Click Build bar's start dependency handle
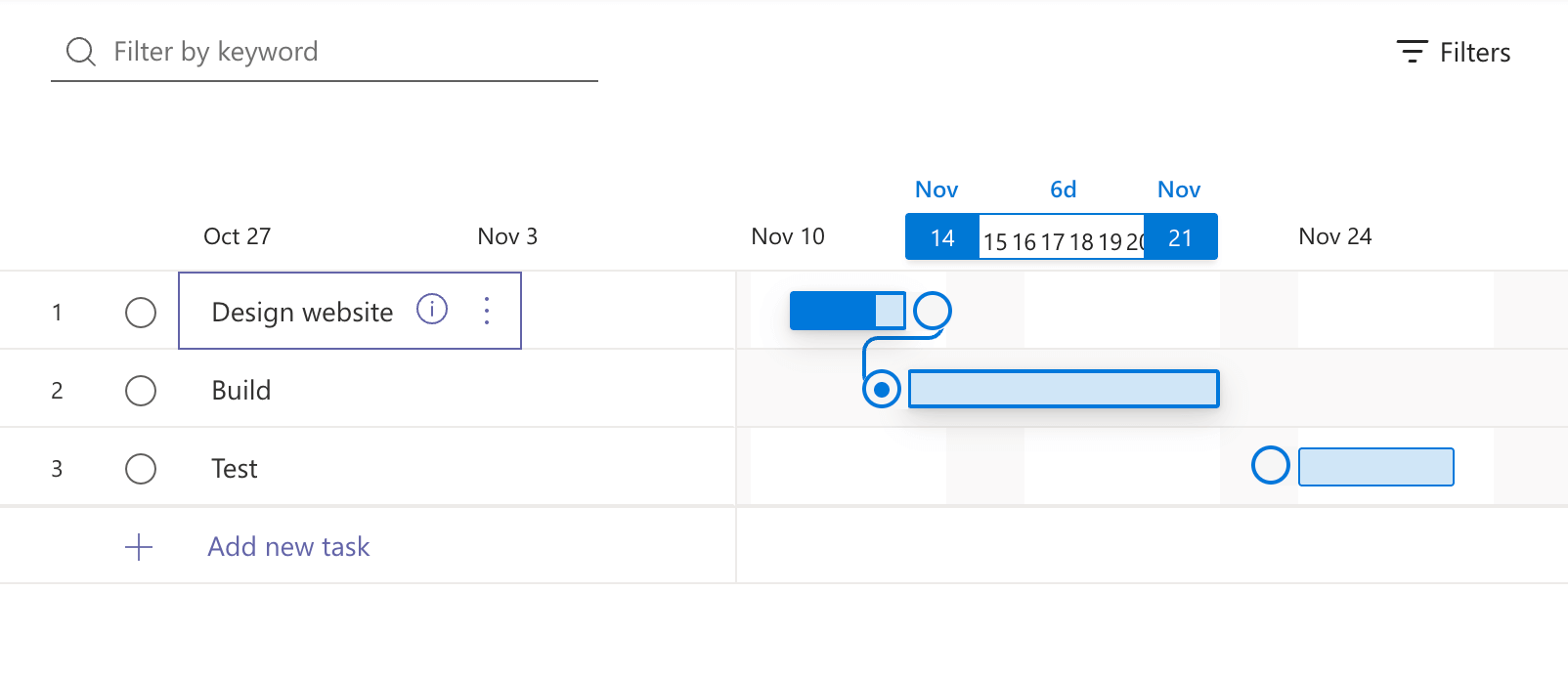This screenshot has height=676, width=1568. tap(882, 390)
